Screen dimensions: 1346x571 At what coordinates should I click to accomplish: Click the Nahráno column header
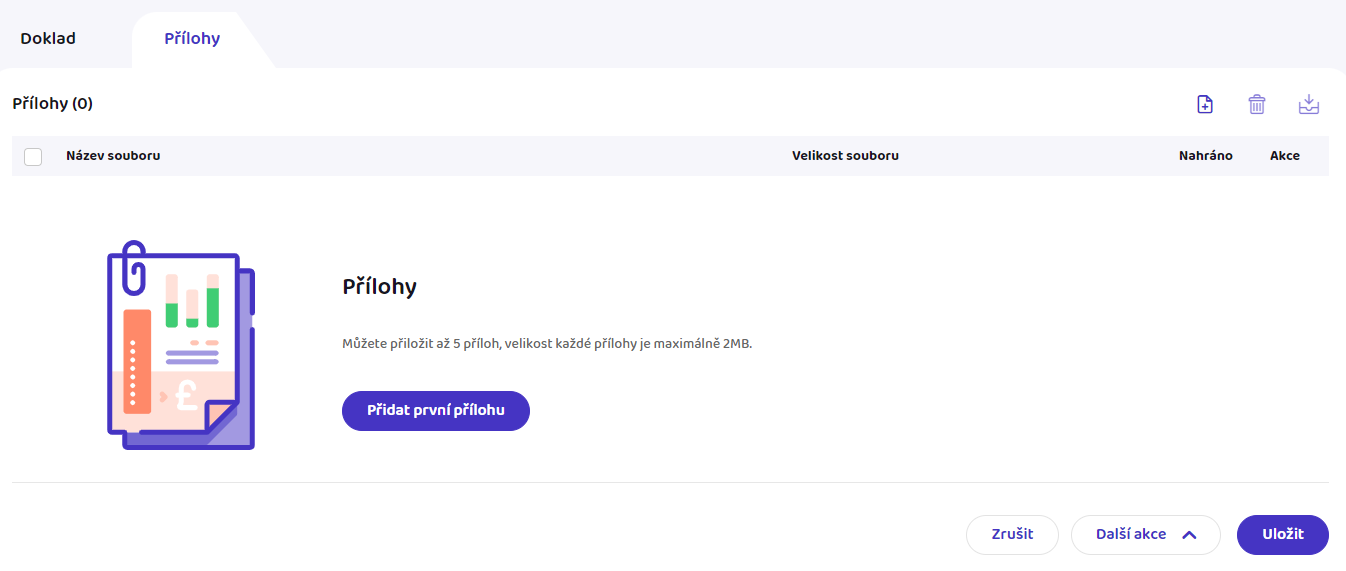pyautogui.click(x=1206, y=156)
